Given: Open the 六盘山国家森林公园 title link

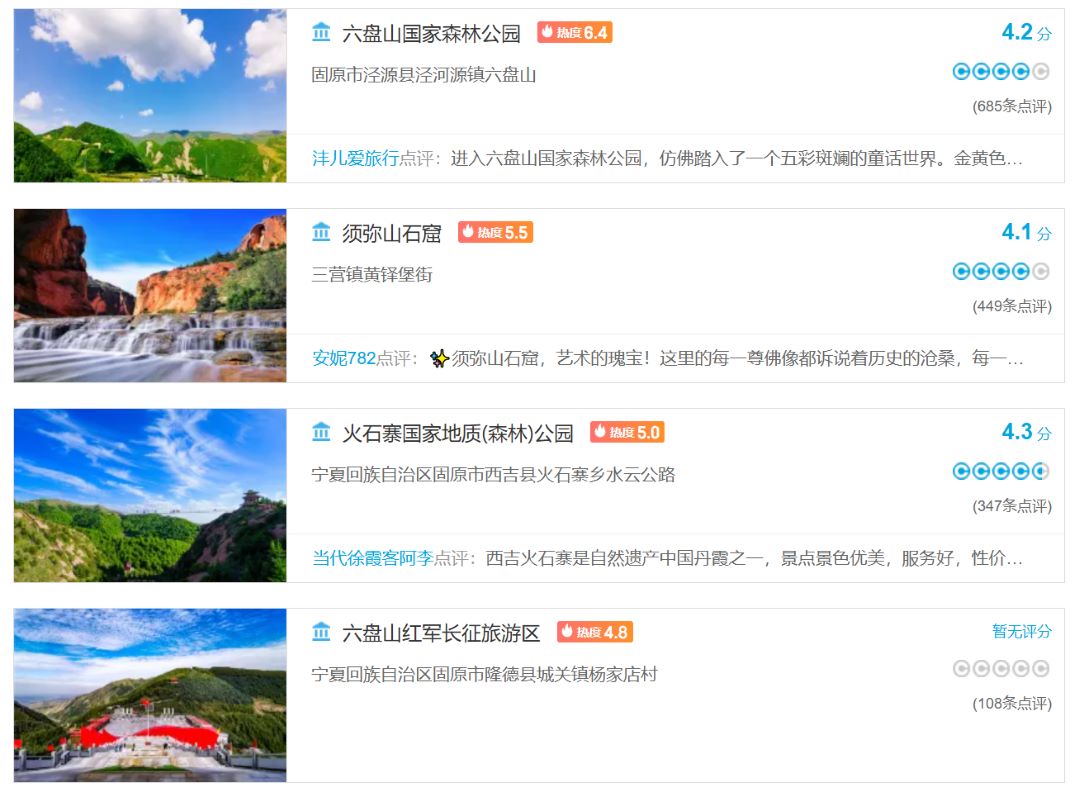Looking at the screenshot, I should 431,33.
